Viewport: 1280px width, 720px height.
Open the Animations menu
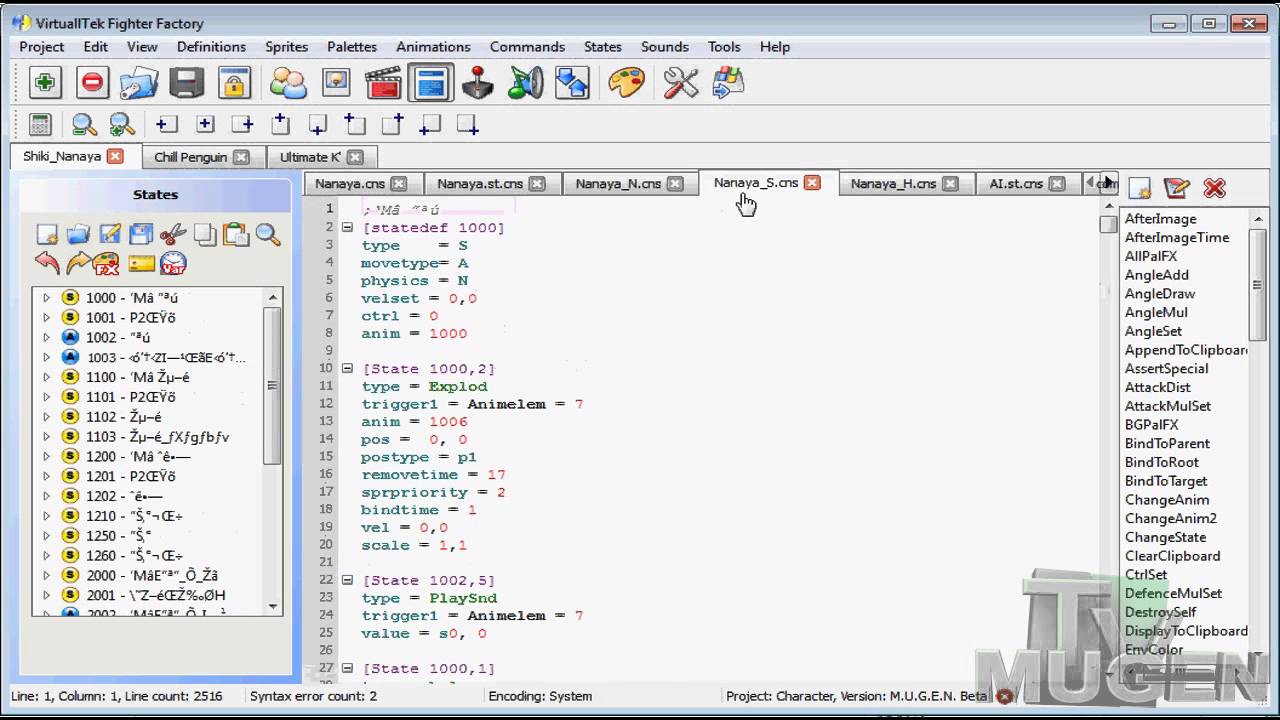433,47
